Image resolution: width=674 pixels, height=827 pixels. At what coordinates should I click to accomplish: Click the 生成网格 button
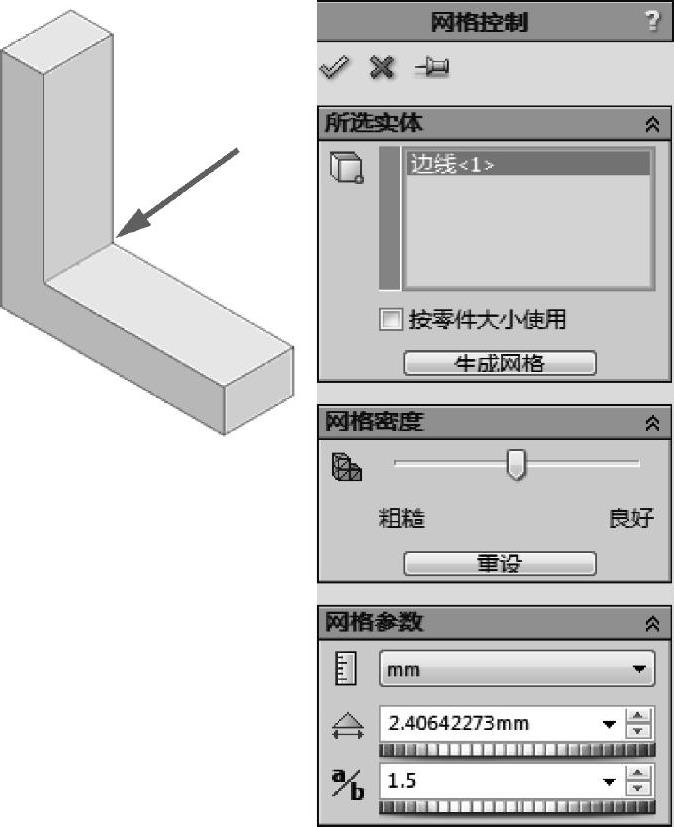click(500, 363)
